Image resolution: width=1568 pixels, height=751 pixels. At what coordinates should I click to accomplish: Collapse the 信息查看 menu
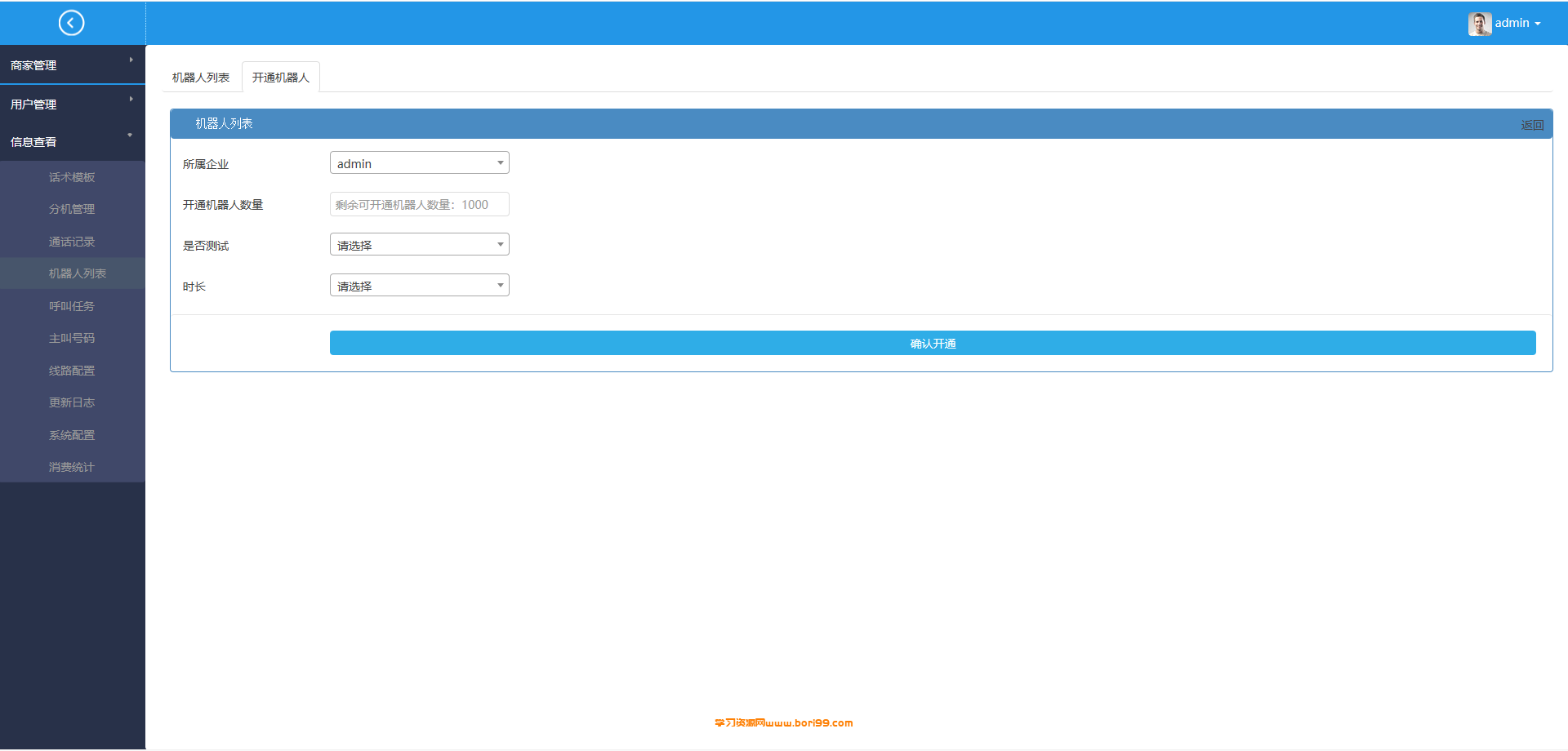(73, 141)
